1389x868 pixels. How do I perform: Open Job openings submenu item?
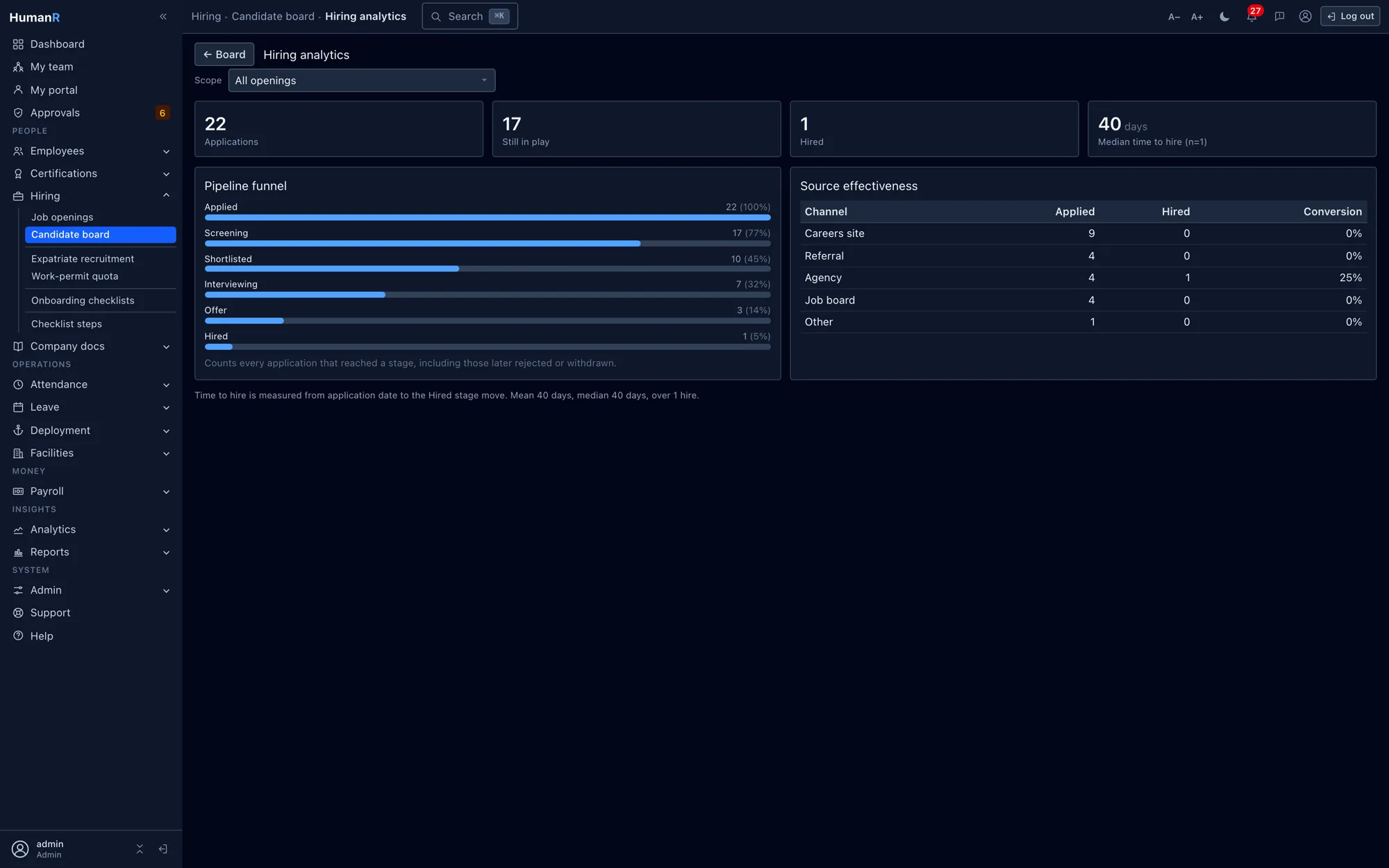point(100,217)
